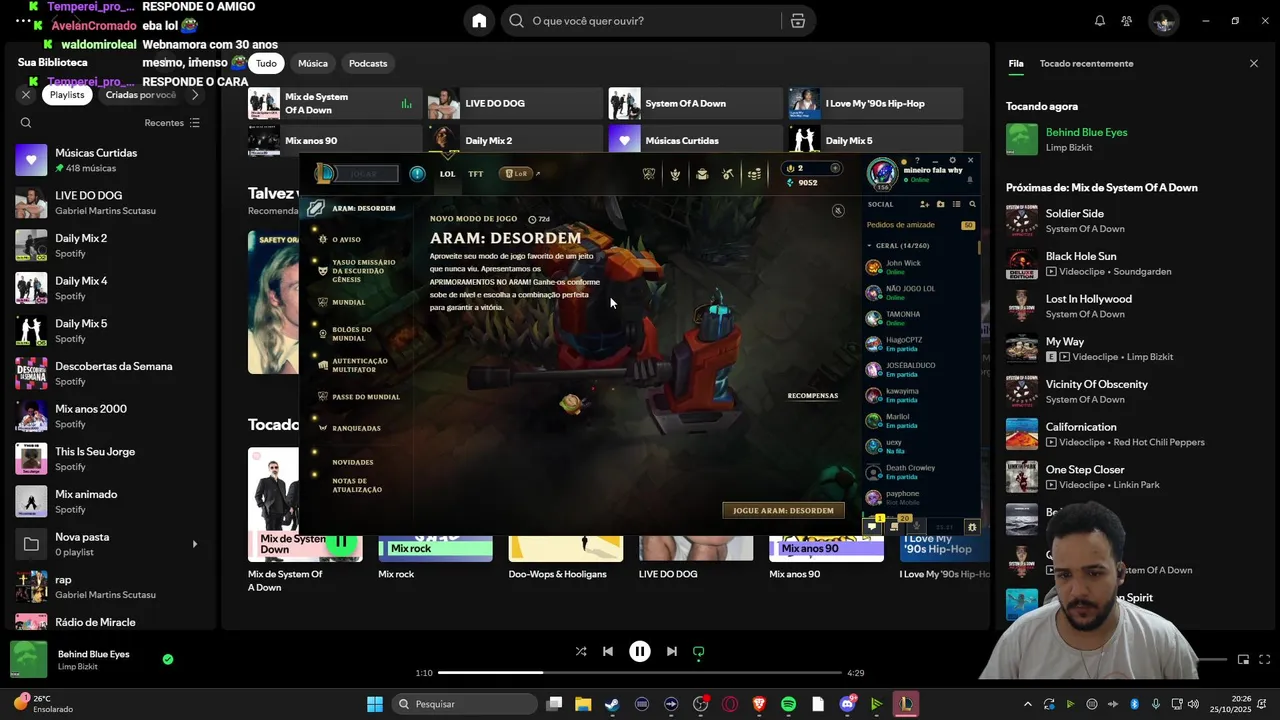Viewport: 1280px width, 720px height.
Task: Open RANQUEADAS in League side menu
Action: 356,428
